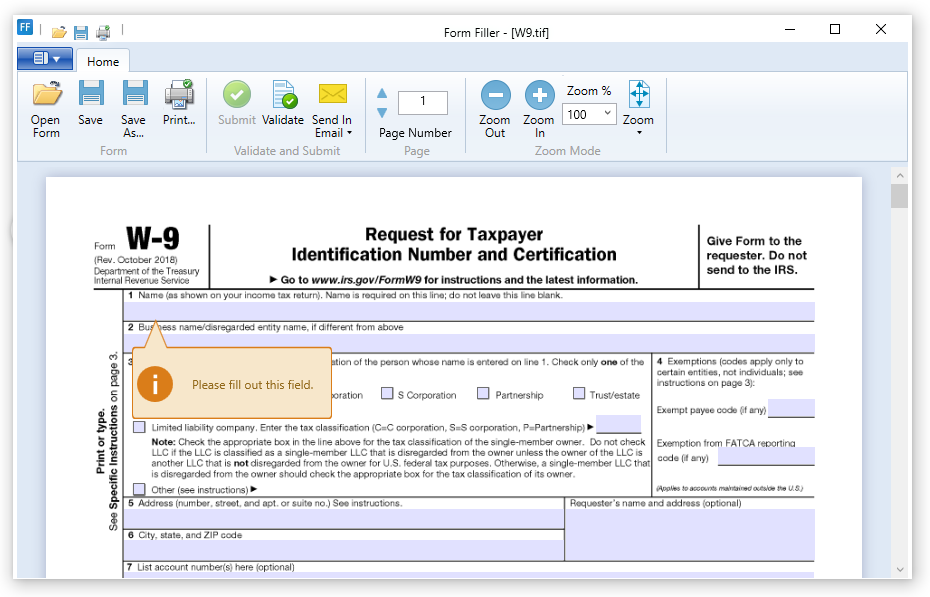Go to previous page with up arrow

(382, 93)
